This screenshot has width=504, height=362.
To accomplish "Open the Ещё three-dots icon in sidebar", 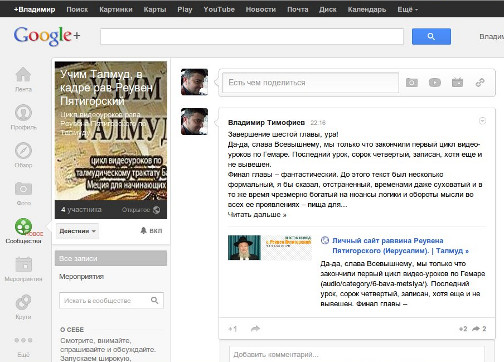I will click(x=23, y=340).
